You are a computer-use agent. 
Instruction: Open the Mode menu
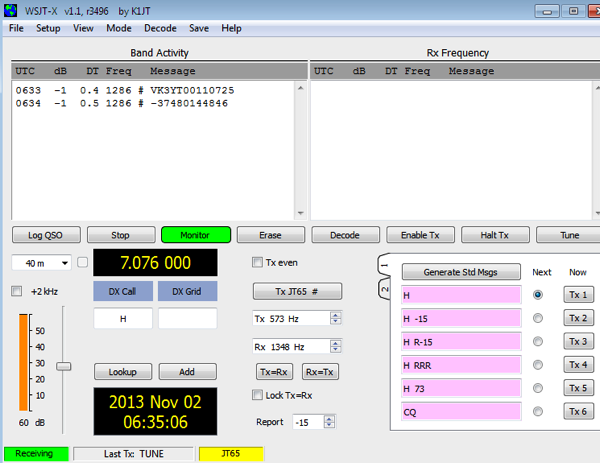pyautogui.click(x=119, y=28)
